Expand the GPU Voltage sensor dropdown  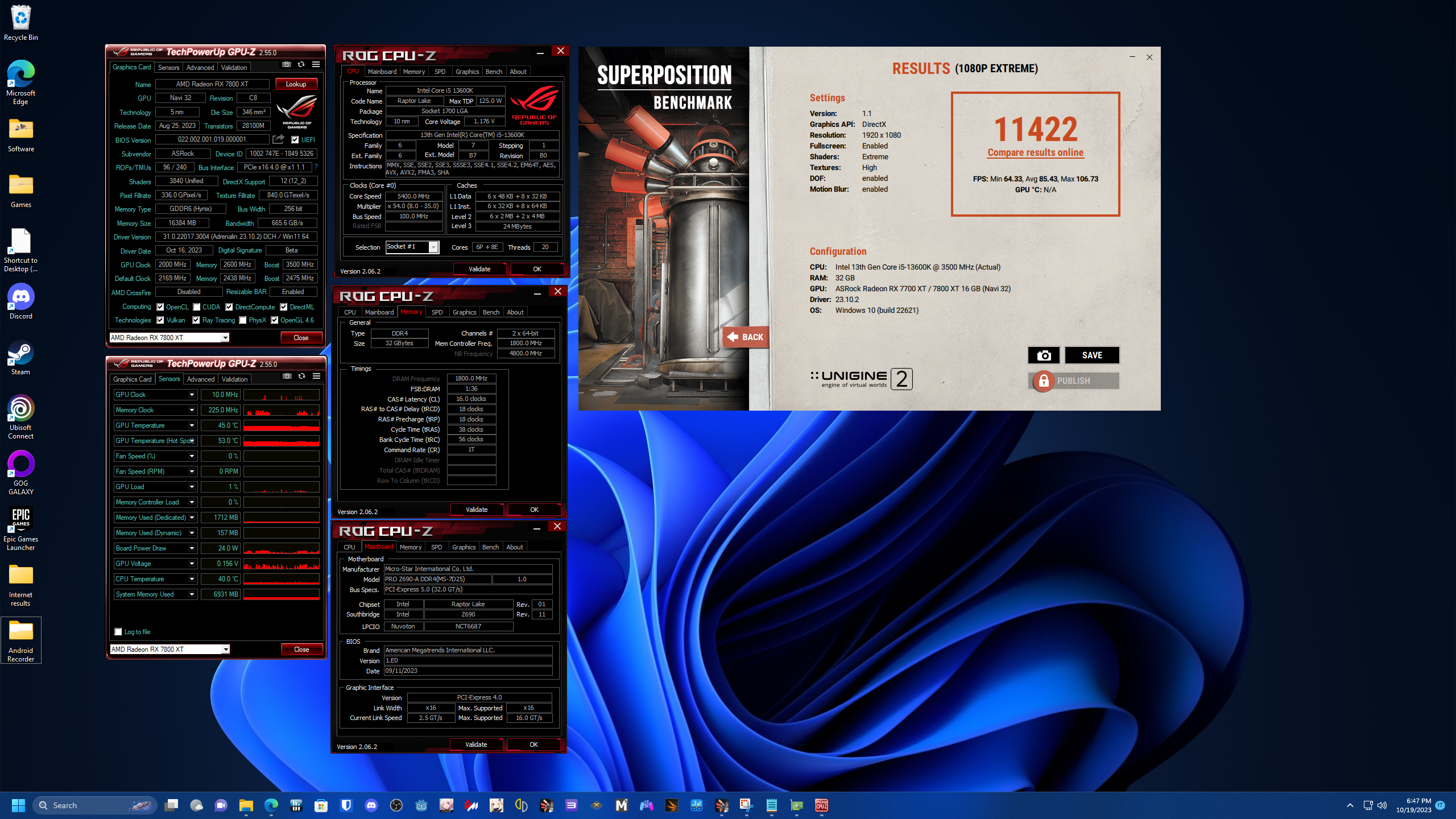click(x=192, y=564)
